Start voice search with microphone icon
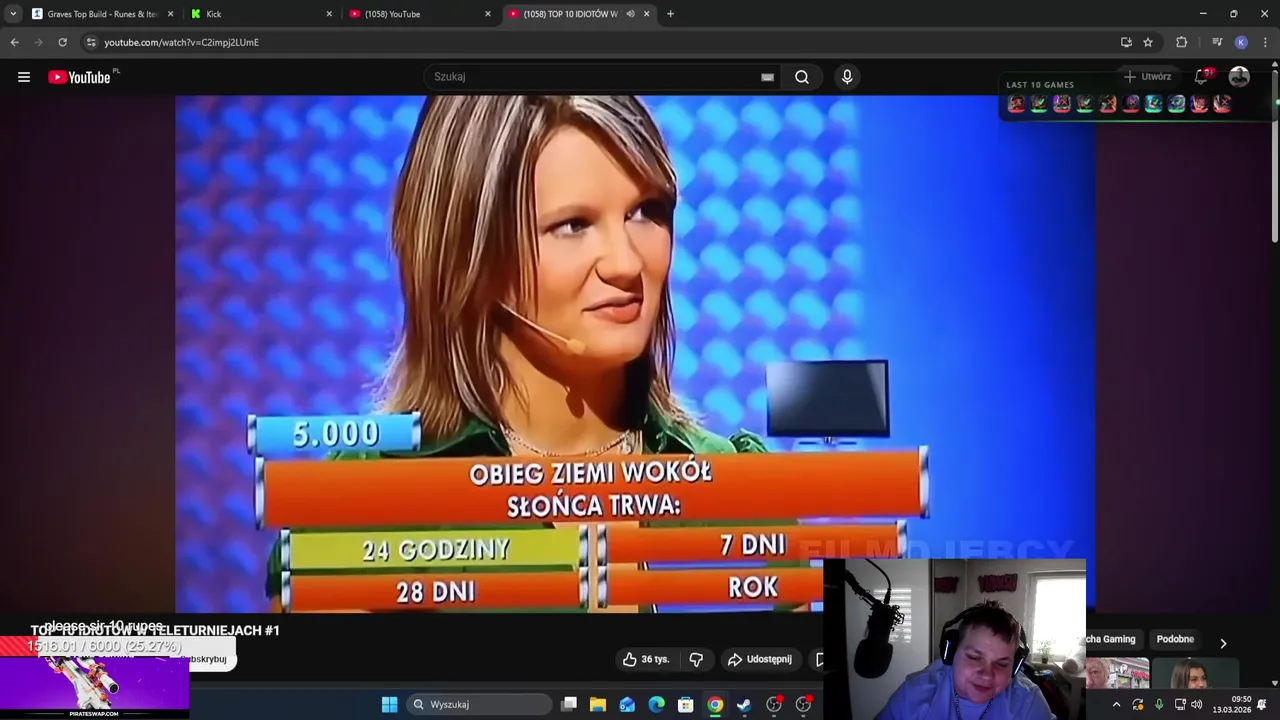 pyautogui.click(x=847, y=77)
